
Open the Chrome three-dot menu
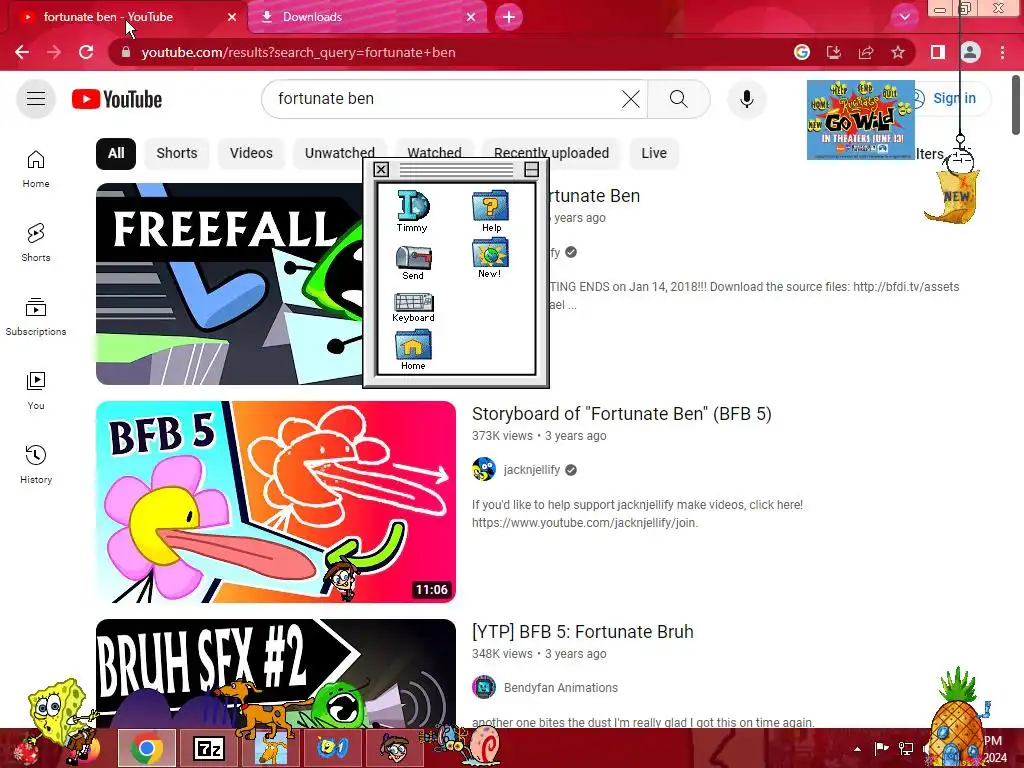tap(1002, 52)
